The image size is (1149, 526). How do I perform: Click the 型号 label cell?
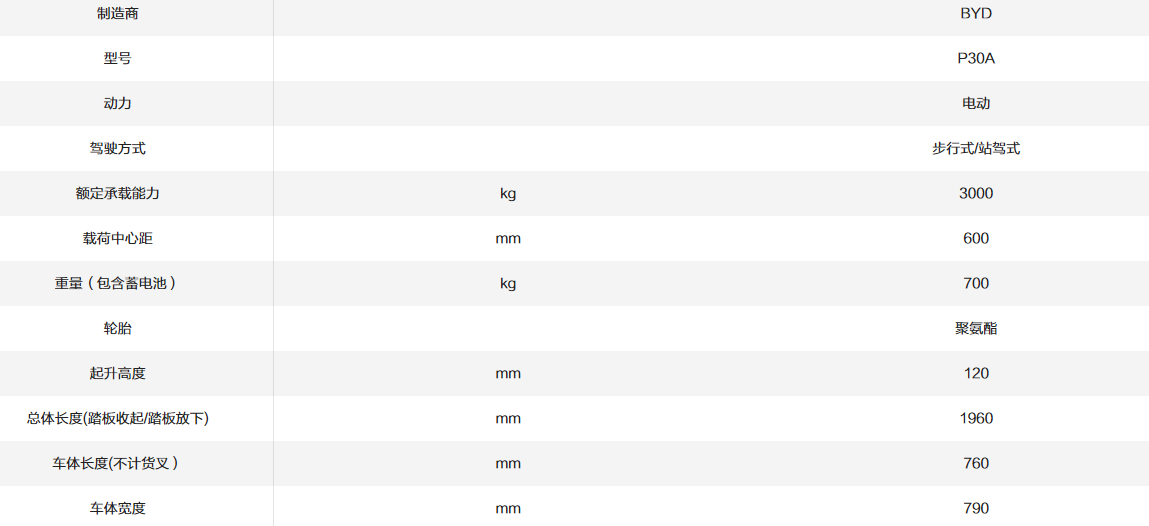pyautogui.click(x=117, y=58)
